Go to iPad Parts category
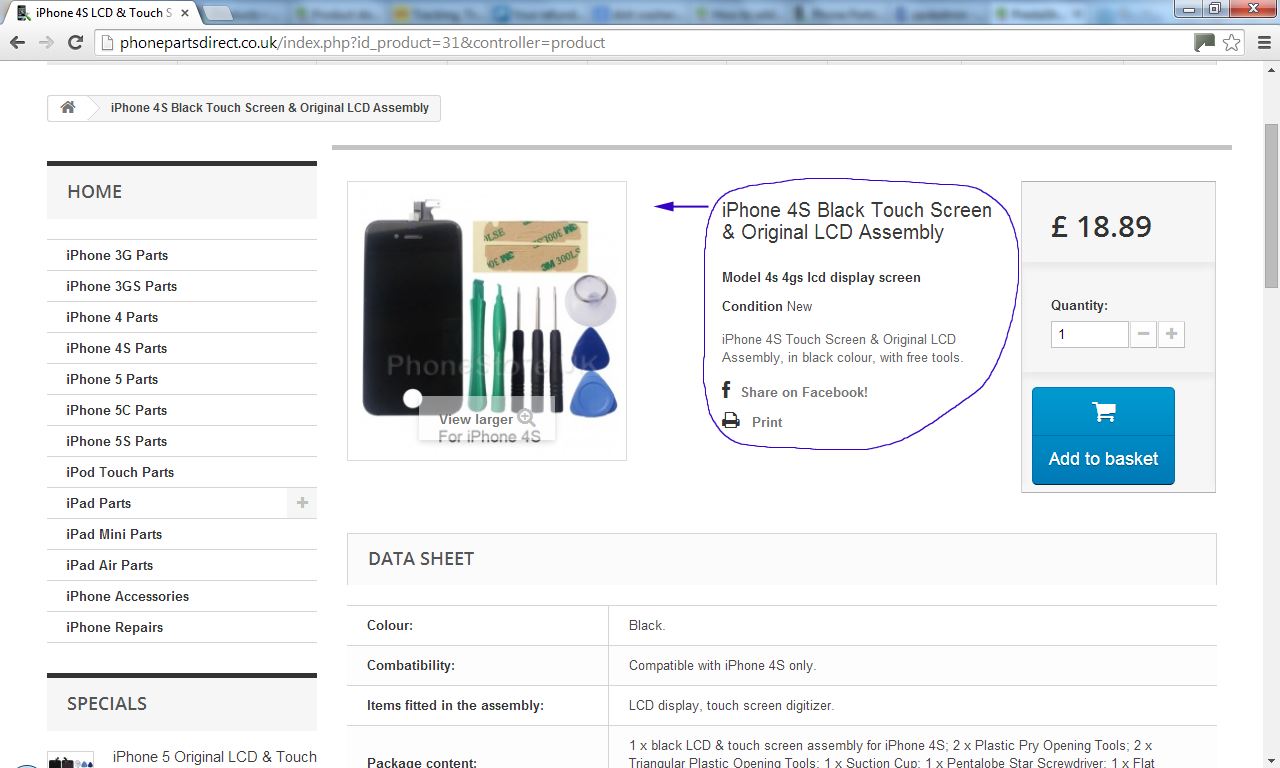Screen dimensions: 1280x768 [98, 503]
